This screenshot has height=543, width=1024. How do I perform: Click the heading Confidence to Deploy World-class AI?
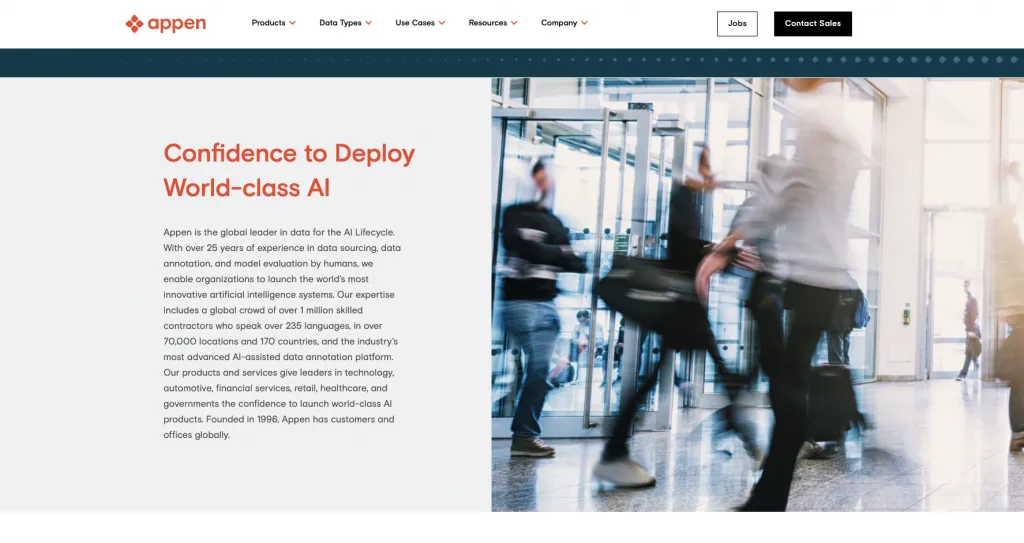(x=289, y=171)
